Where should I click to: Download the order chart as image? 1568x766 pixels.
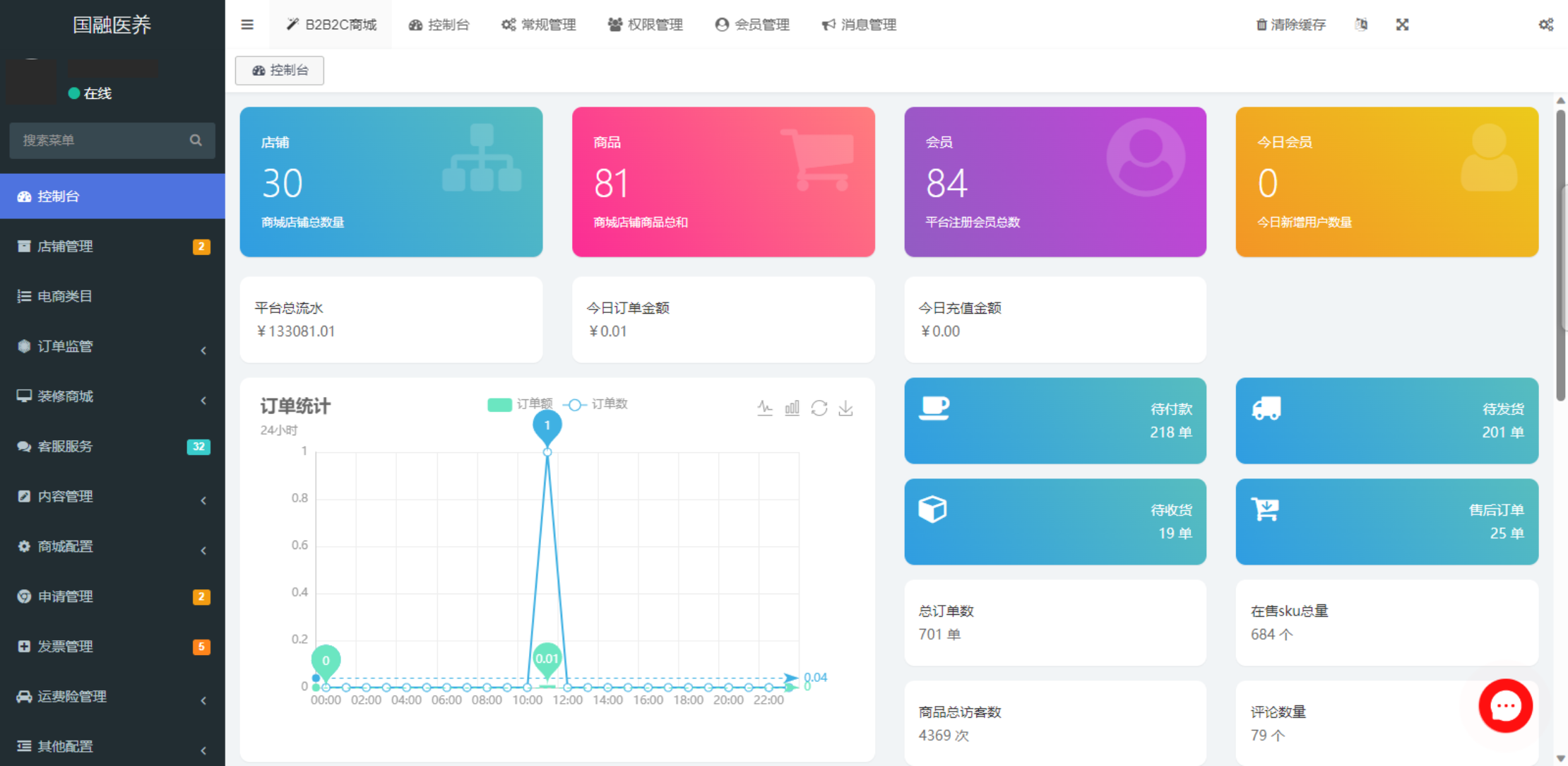(x=845, y=408)
